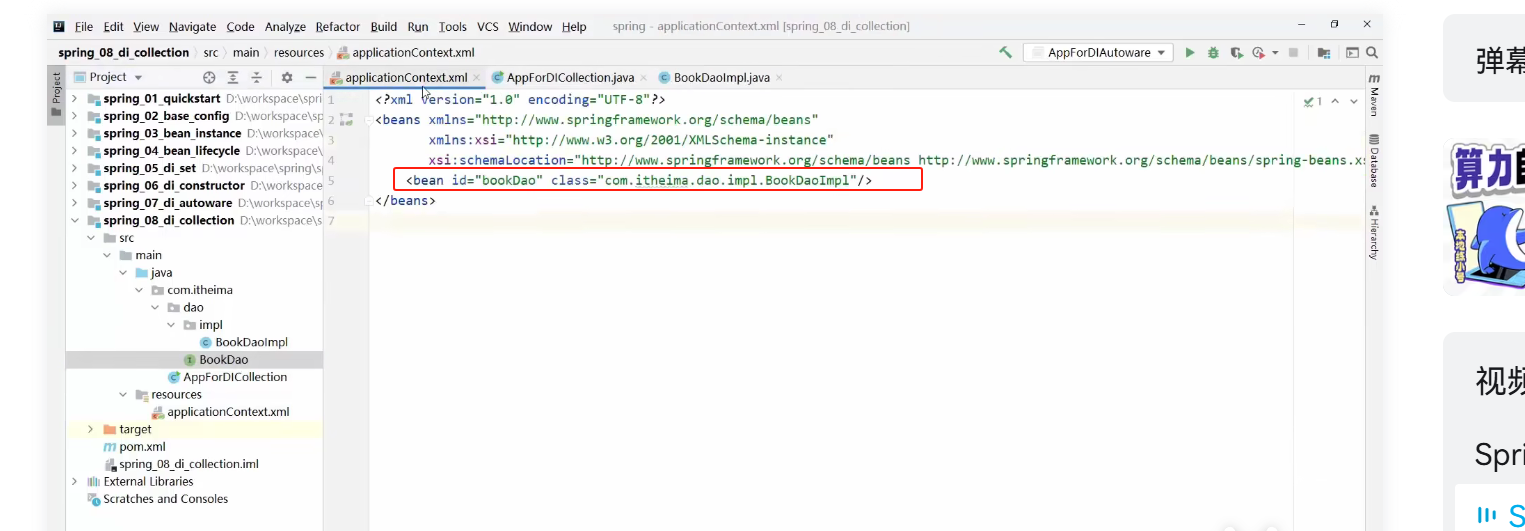Viewport: 1525px width, 531px height.
Task: Open the Hierarchy tool window
Action: pos(1374,232)
